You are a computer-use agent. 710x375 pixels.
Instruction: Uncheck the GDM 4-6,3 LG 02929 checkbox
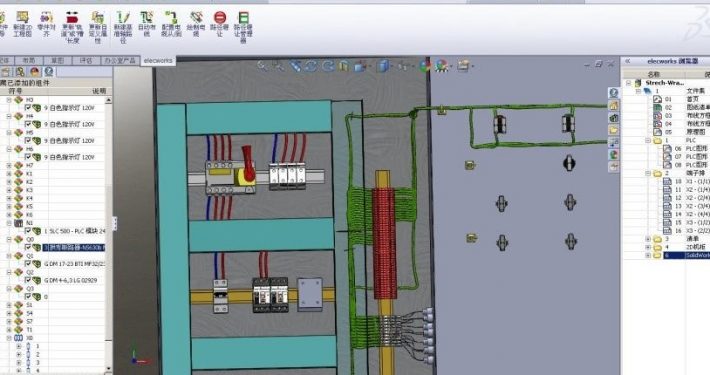pyautogui.click(x=28, y=280)
